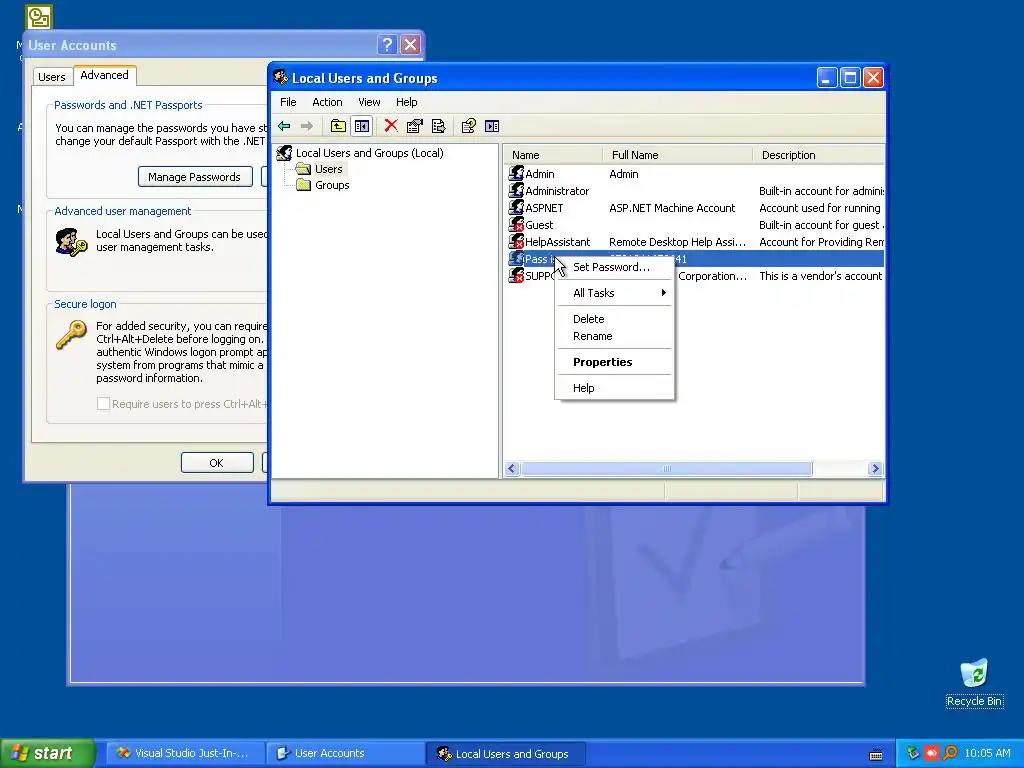Click 'Remote Desktop Help Assi...' full name cell
Viewport: 1024px width, 768px height.
pos(677,242)
